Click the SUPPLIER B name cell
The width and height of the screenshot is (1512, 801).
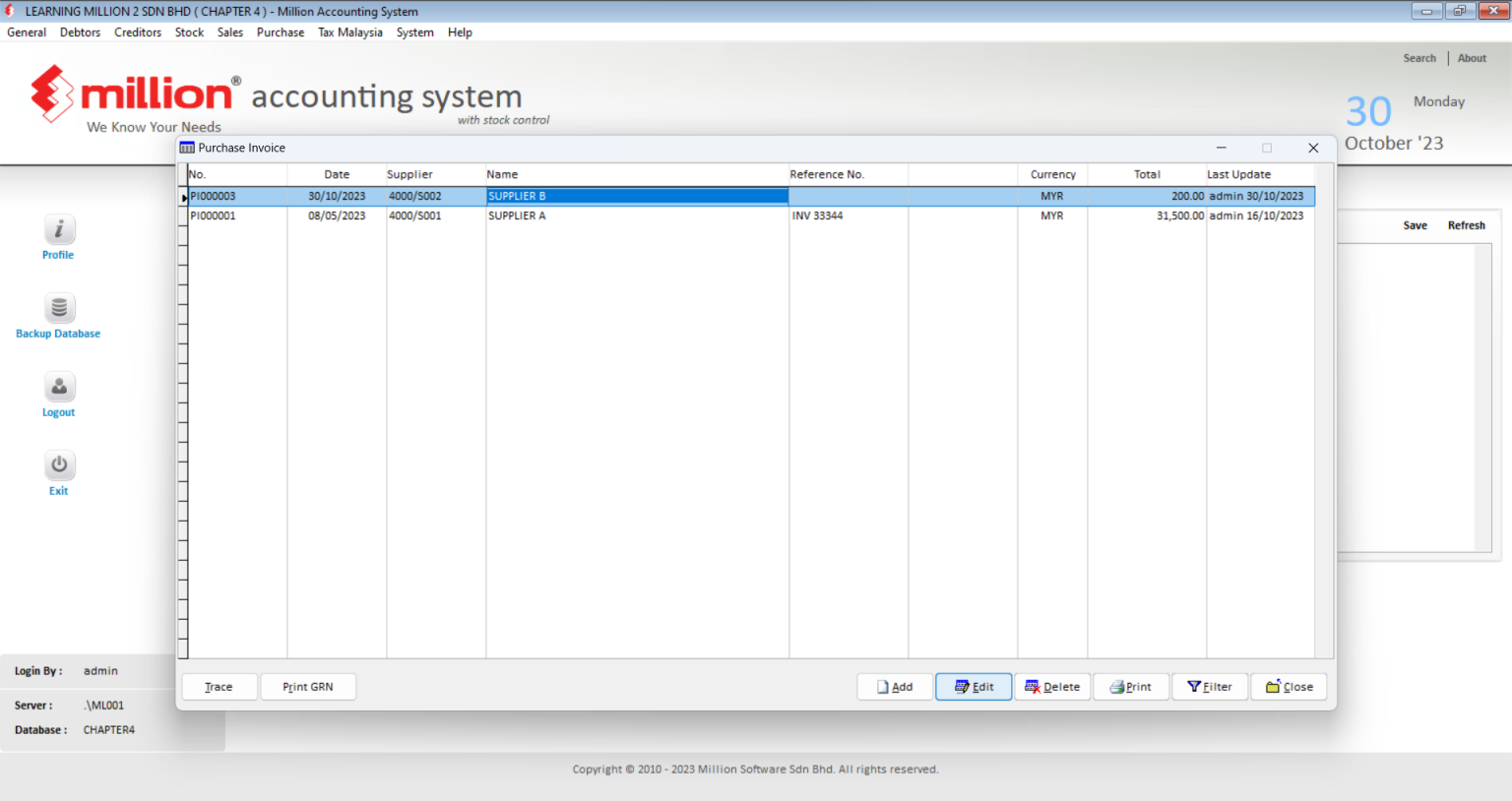637,196
